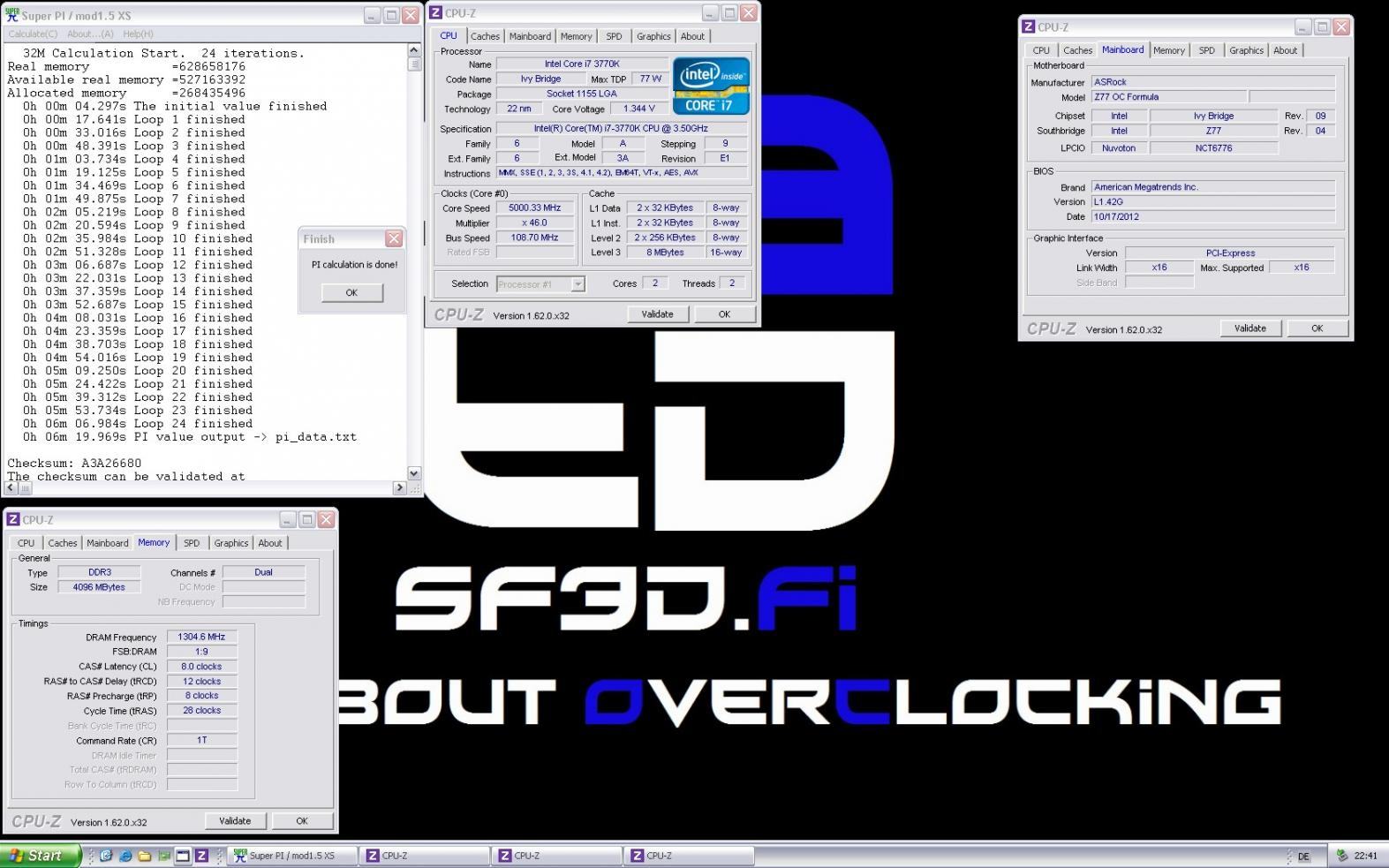Click the CAS# Latency 8.0 clocks value
Viewport: 1389px width, 868px height.
click(202, 667)
